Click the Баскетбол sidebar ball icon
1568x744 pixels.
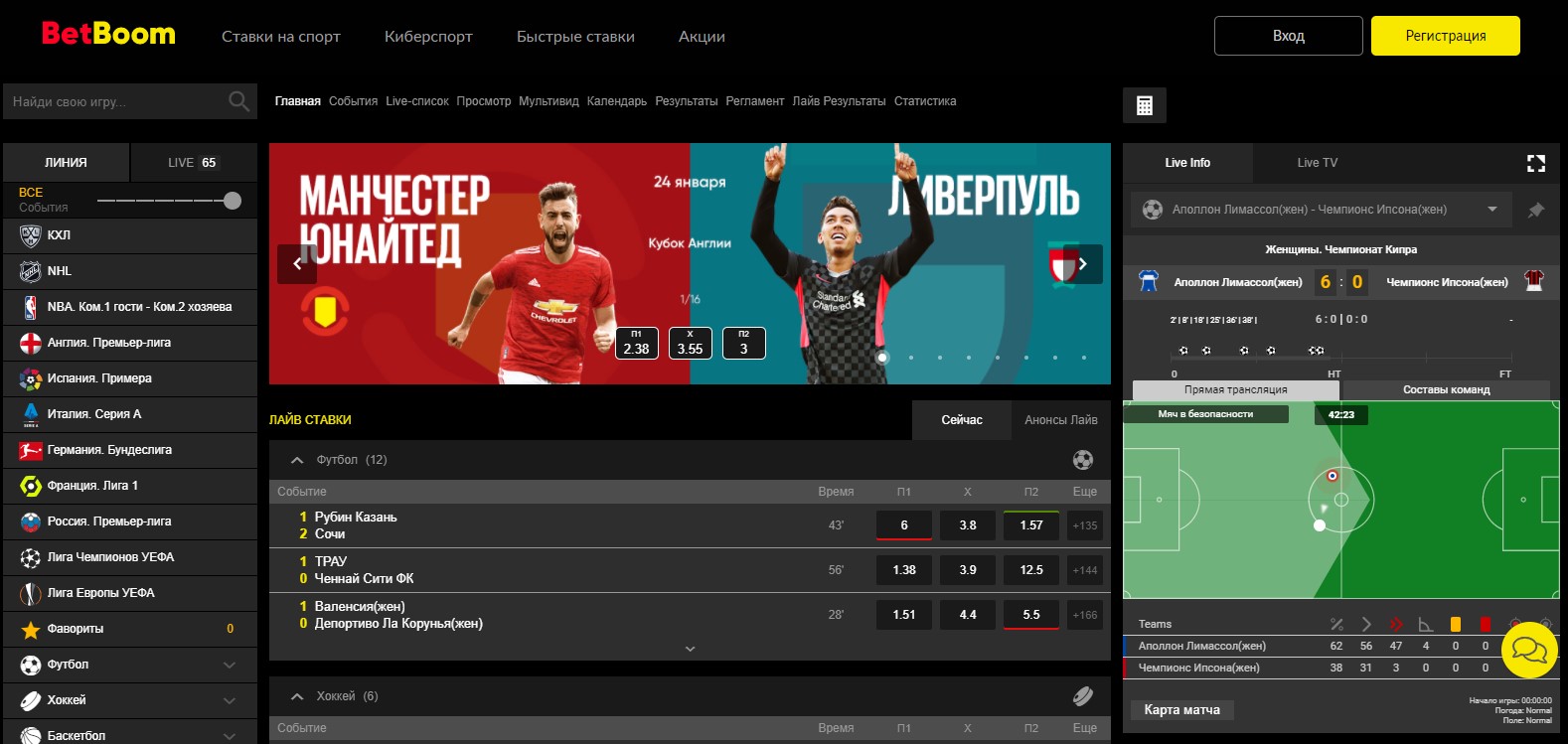(31, 735)
